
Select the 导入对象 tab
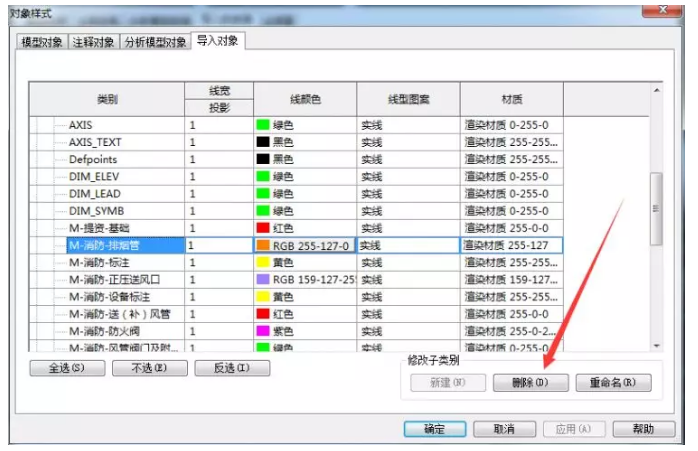pyautogui.click(x=218, y=41)
